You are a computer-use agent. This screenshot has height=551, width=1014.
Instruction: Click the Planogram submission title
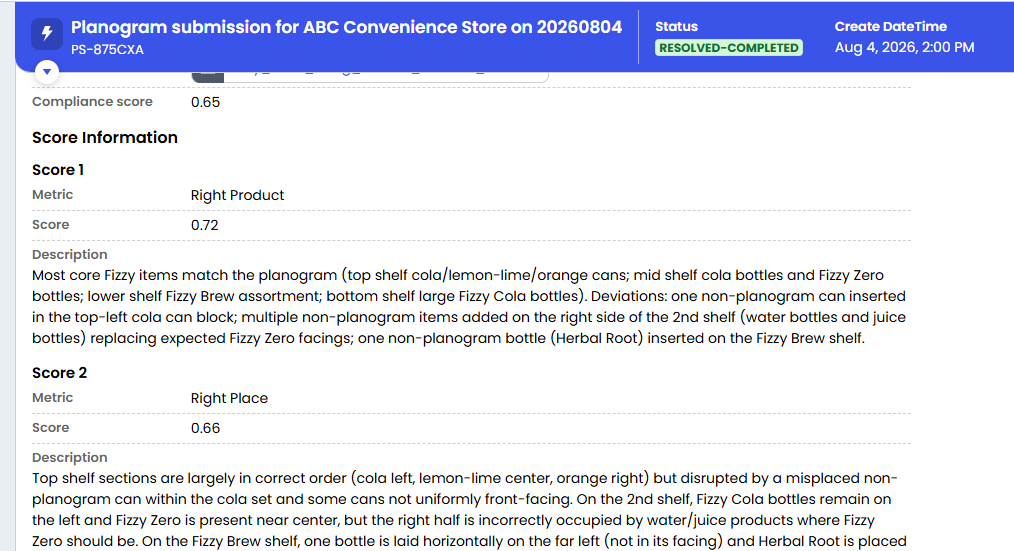346,27
